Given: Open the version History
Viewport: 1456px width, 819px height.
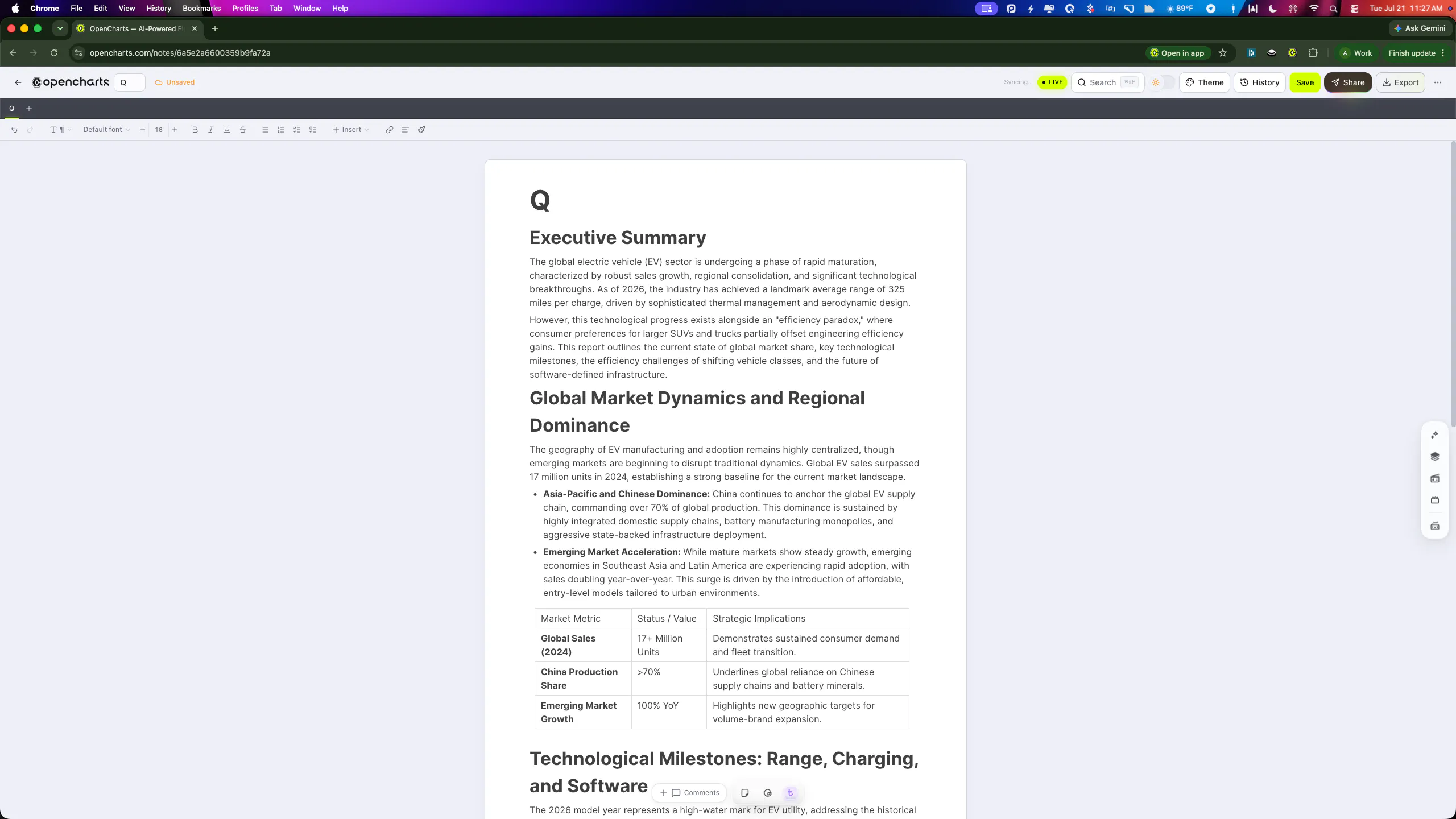Looking at the screenshot, I should click(x=1260, y=82).
